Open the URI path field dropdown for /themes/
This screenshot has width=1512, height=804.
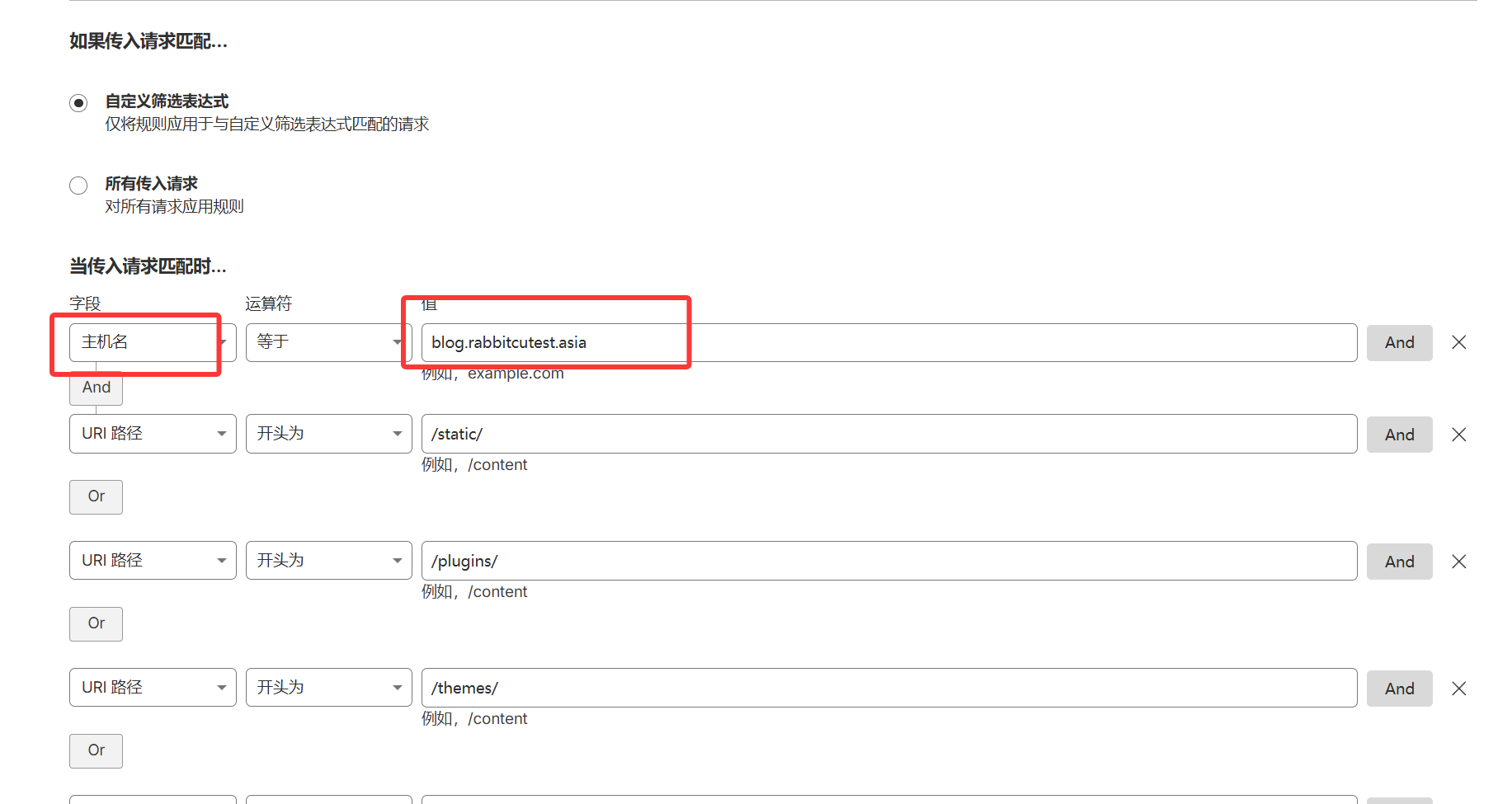153,688
